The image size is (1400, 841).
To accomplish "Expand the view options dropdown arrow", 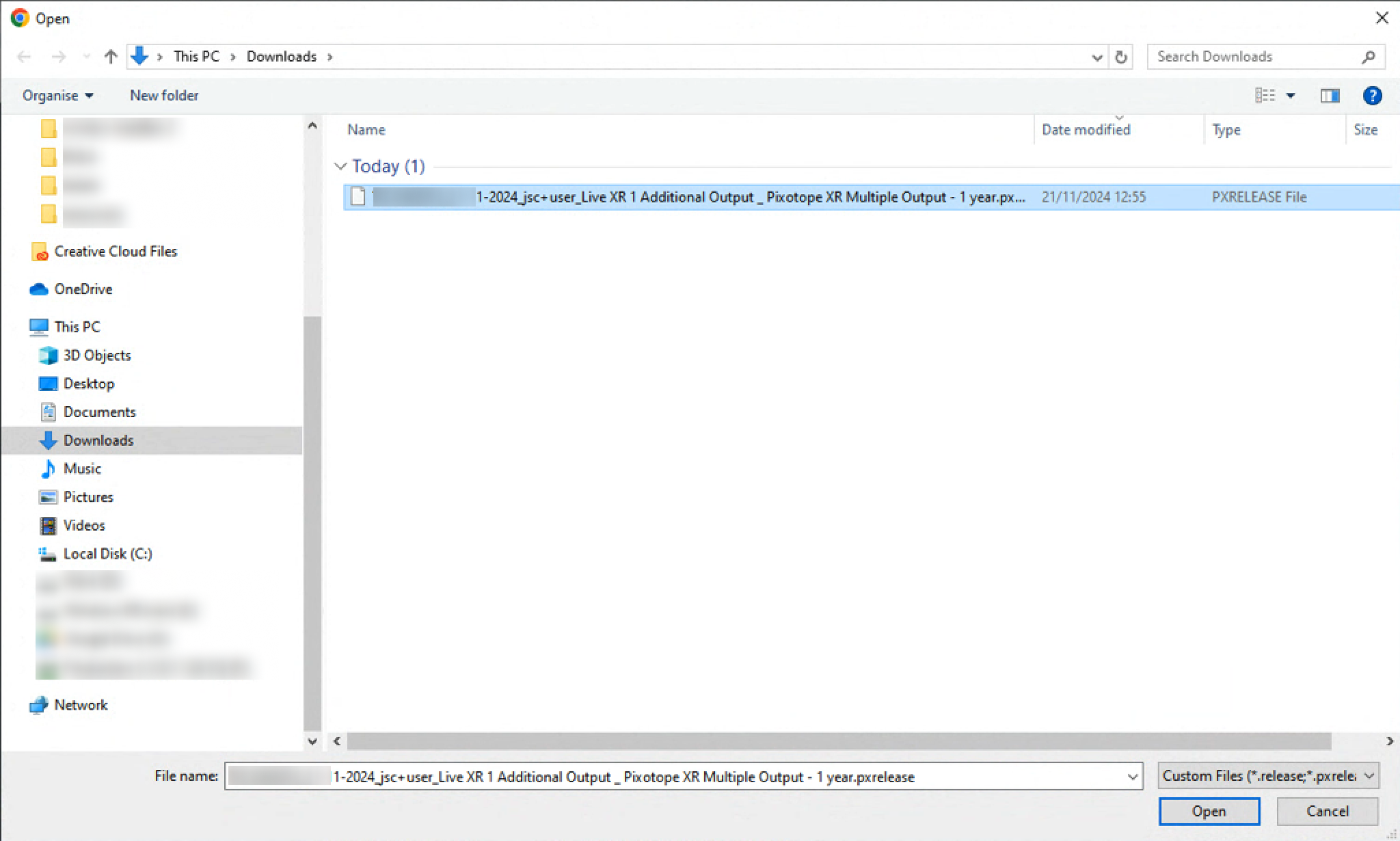I will (1291, 96).
